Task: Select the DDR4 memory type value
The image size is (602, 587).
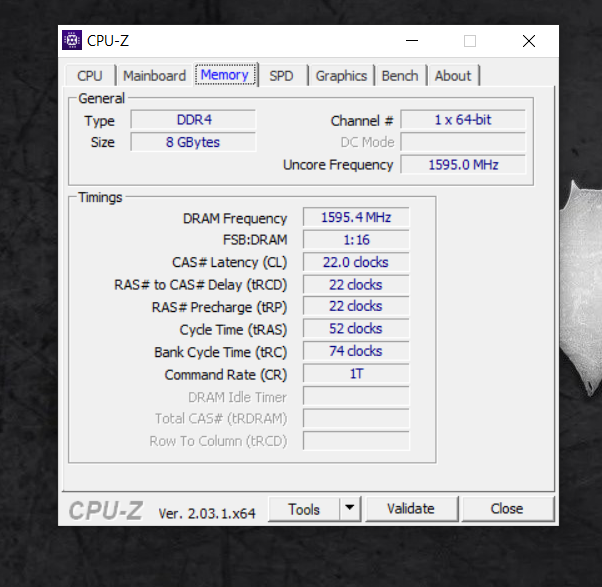Action: pos(193,120)
